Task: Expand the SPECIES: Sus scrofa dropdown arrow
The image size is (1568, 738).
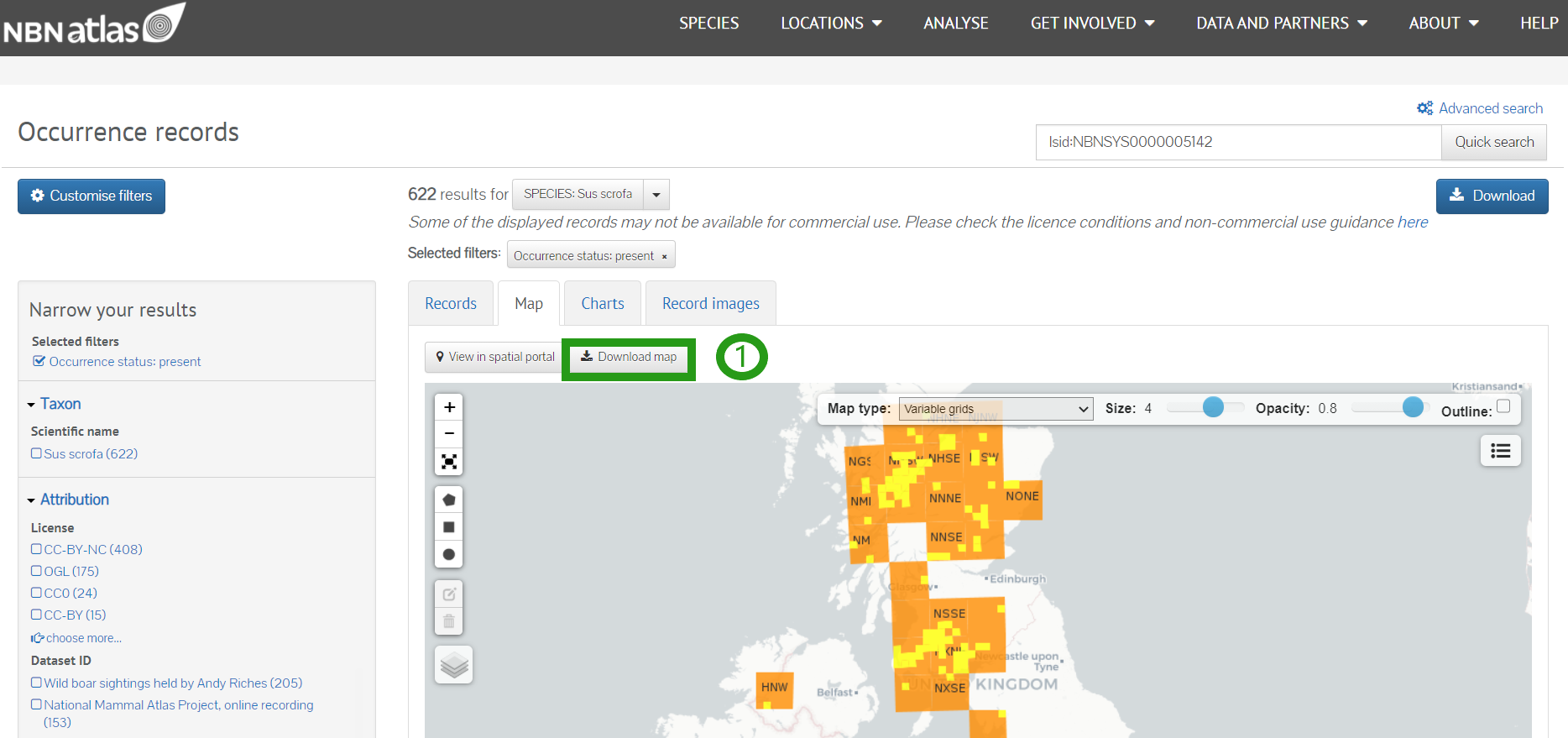Action: (x=656, y=195)
